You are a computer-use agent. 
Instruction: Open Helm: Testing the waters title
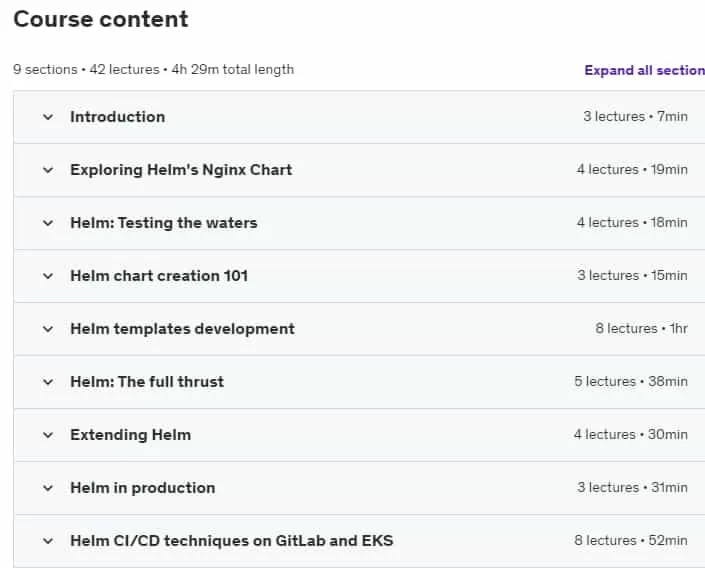[164, 223]
